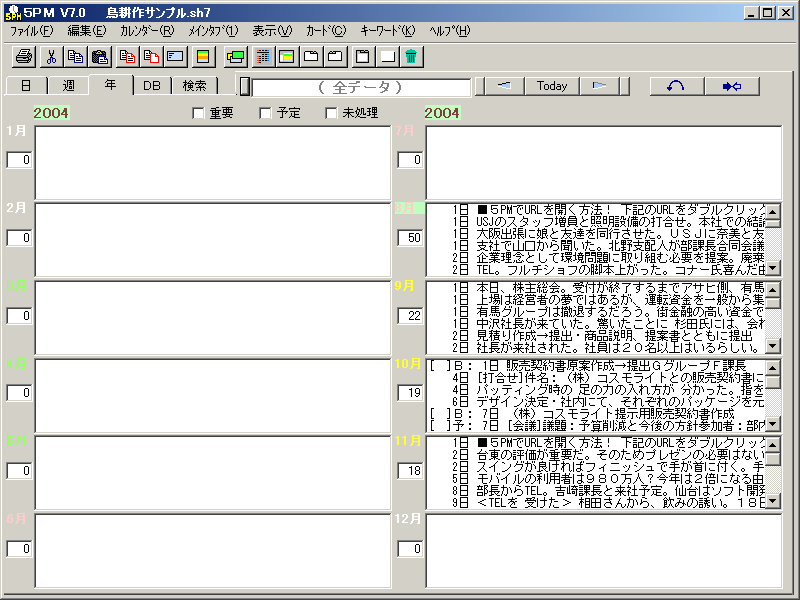Click the 9月 count field showing 22
800x600 pixels.
click(410, 316)
